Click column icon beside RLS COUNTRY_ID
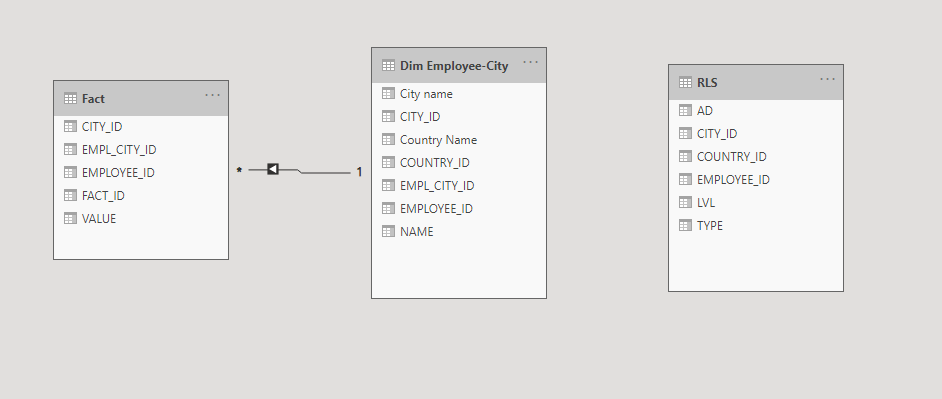Screen dimensions: 942x399 click(x=685, y=156)
